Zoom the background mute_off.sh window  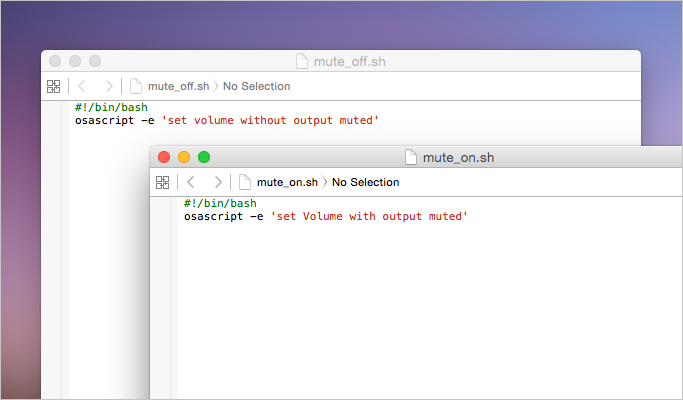tap(95, 61)
